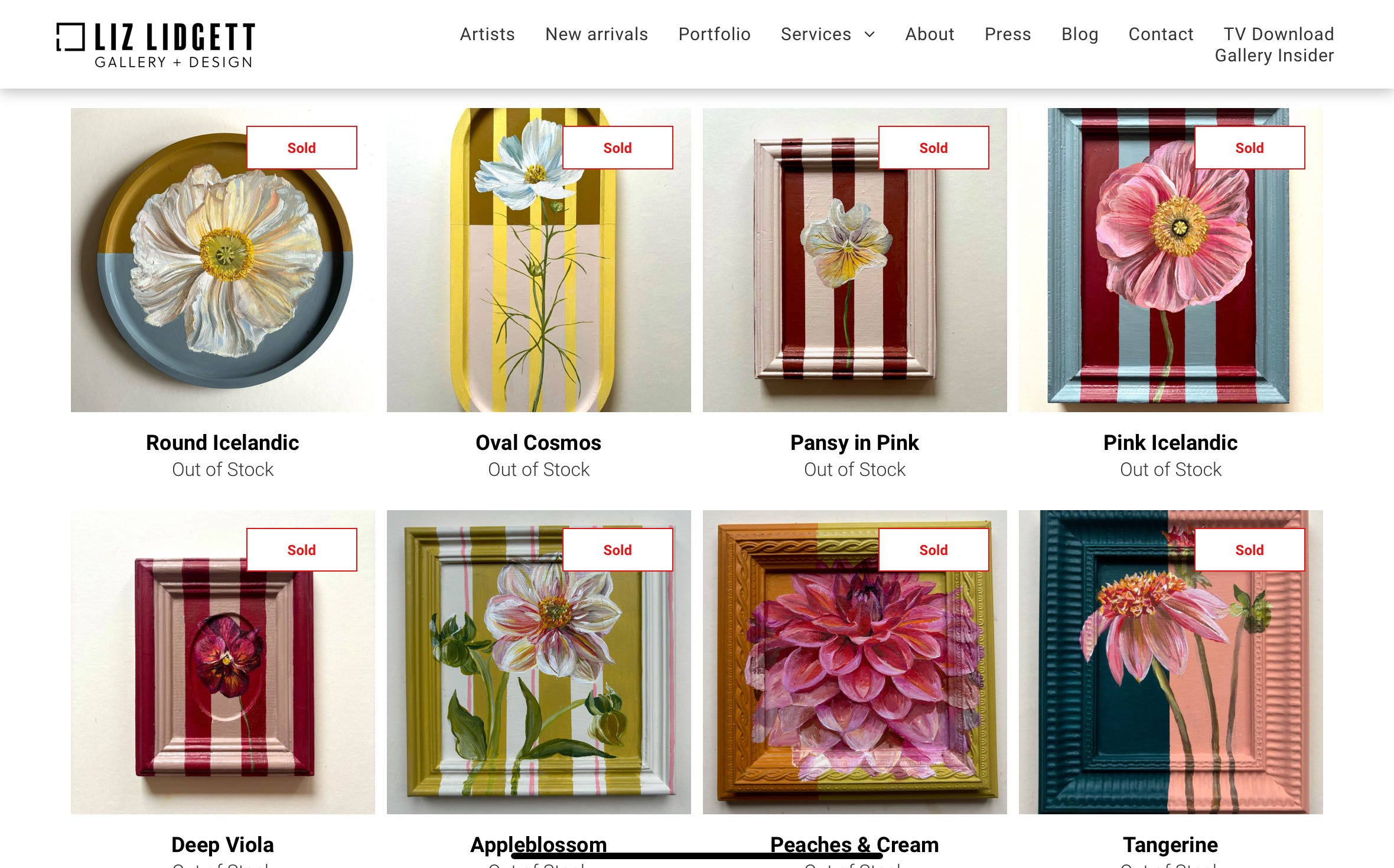Open the Portfolio link
1394x868 pixels.
tap(714, 34)
